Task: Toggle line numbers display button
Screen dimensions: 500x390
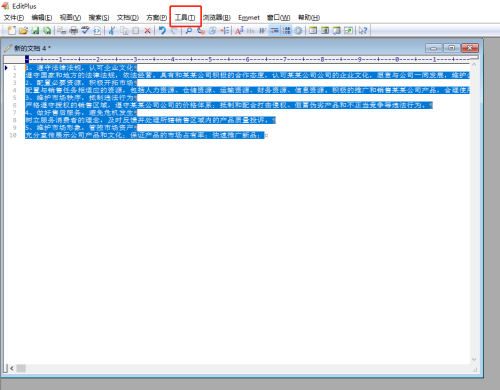Action: tap(286, 31)
